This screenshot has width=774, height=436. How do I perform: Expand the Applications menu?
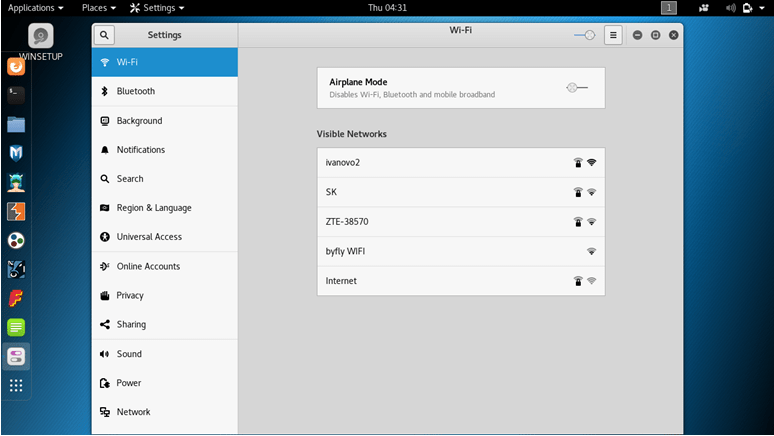[x=36, y=8]
